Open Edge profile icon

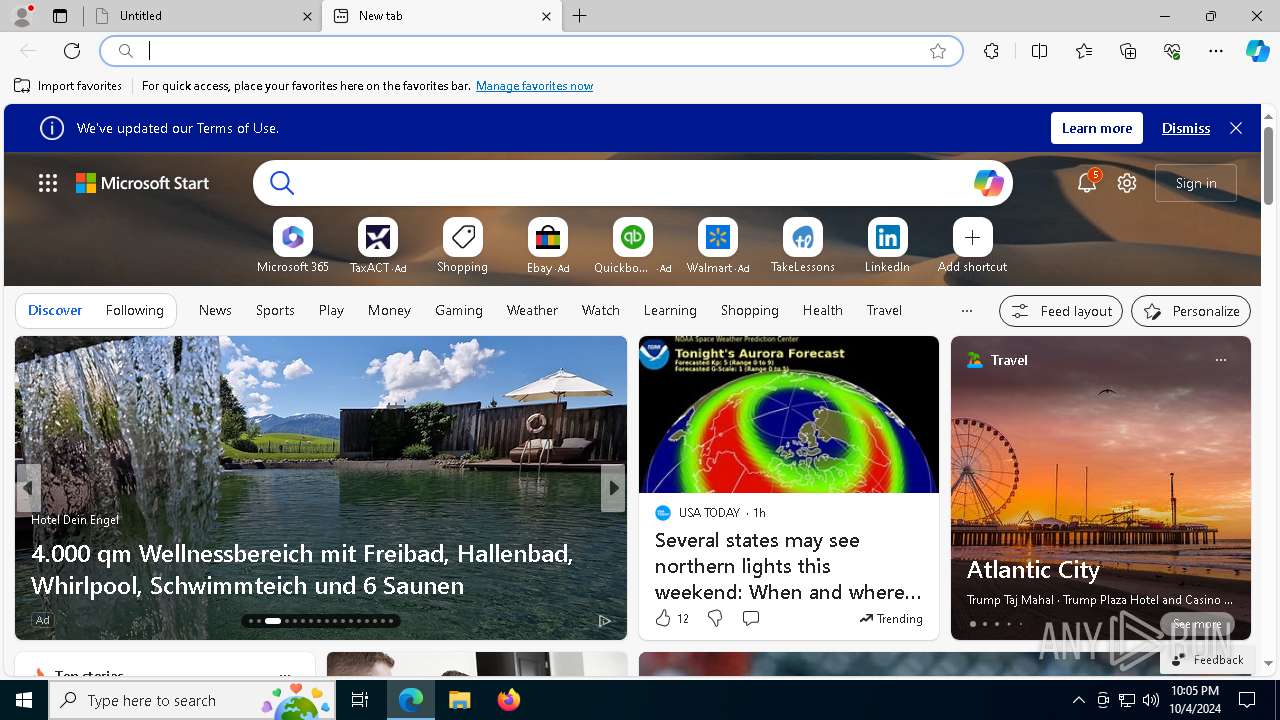tap(22, 15)
